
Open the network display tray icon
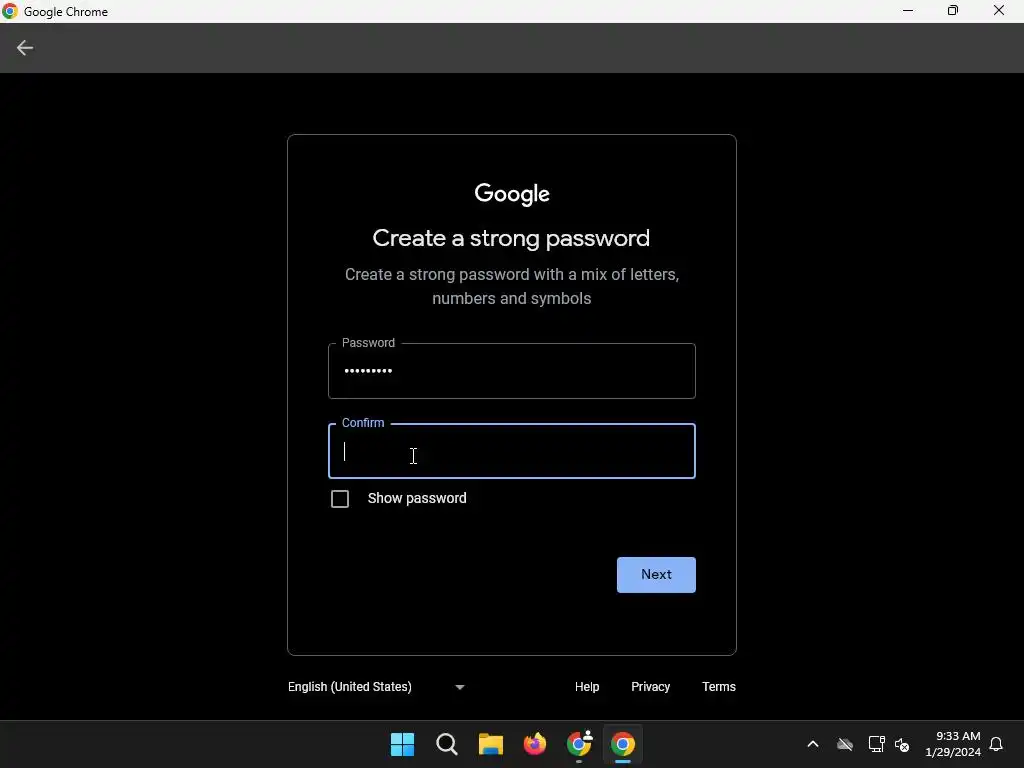coord(876,744)
